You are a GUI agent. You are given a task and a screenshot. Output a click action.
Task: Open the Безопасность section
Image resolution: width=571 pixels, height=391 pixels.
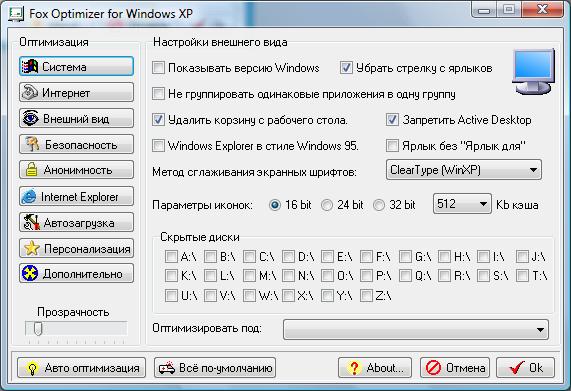(x=76, y=145)
